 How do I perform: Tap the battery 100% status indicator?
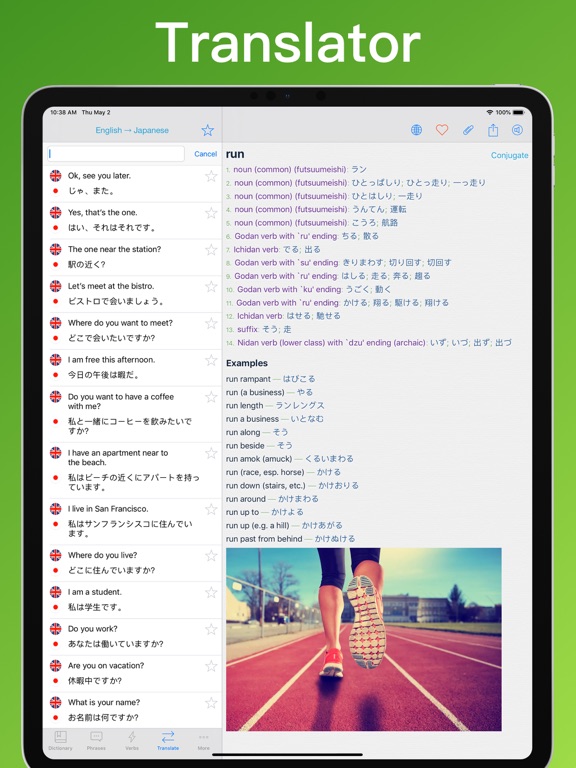tap(510, 112)
